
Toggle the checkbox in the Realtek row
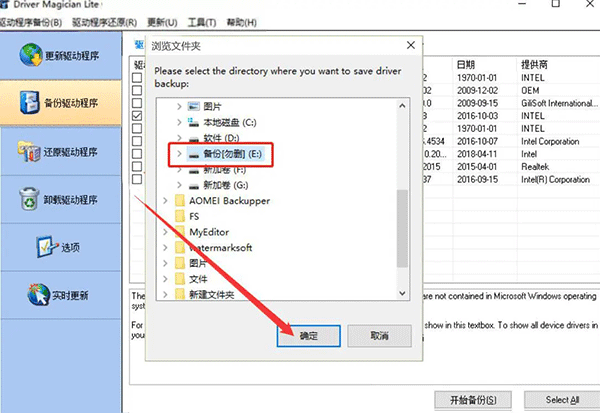(x=137, y=166)
